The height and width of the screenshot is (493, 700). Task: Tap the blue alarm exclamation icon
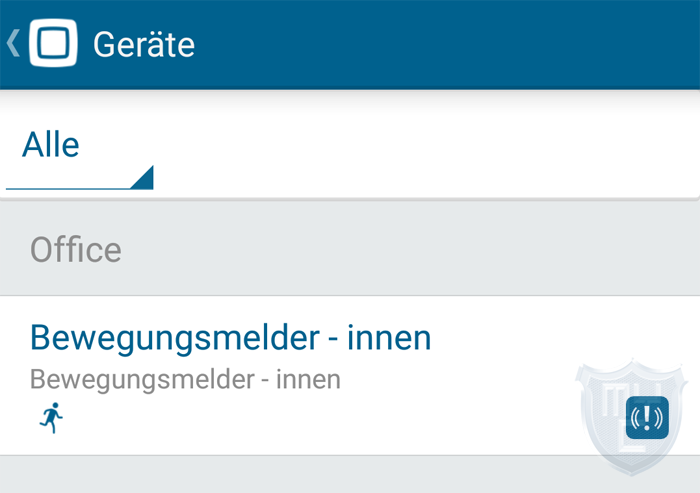(647, 418)
